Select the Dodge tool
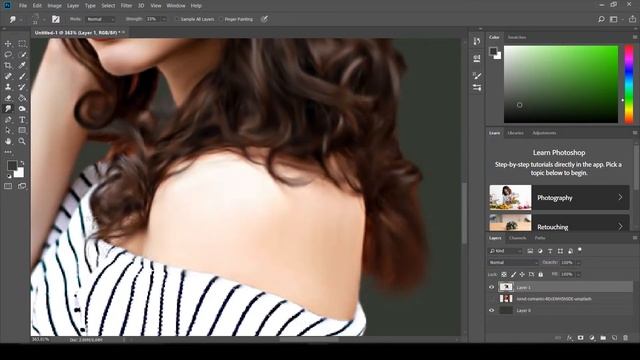Viewport: 640px width, 360px height. 22,109
